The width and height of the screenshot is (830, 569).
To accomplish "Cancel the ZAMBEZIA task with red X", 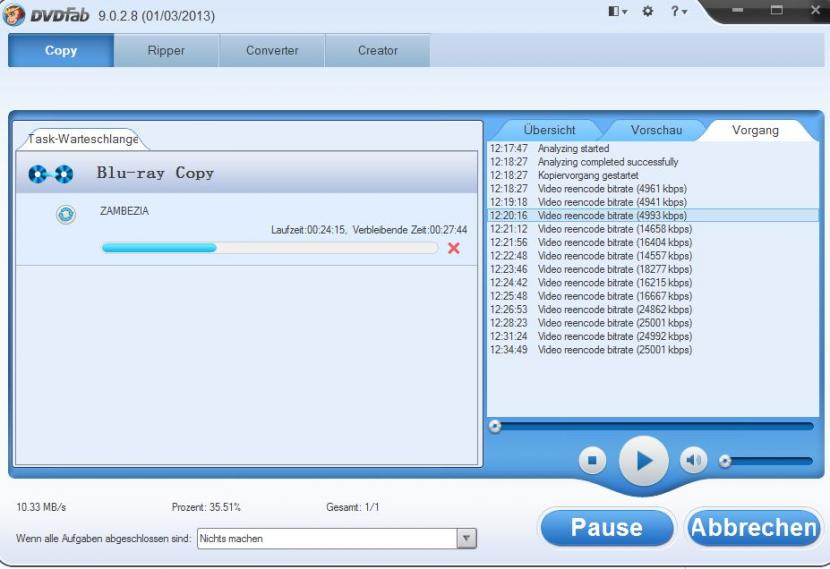I will (x=454, y=248).
